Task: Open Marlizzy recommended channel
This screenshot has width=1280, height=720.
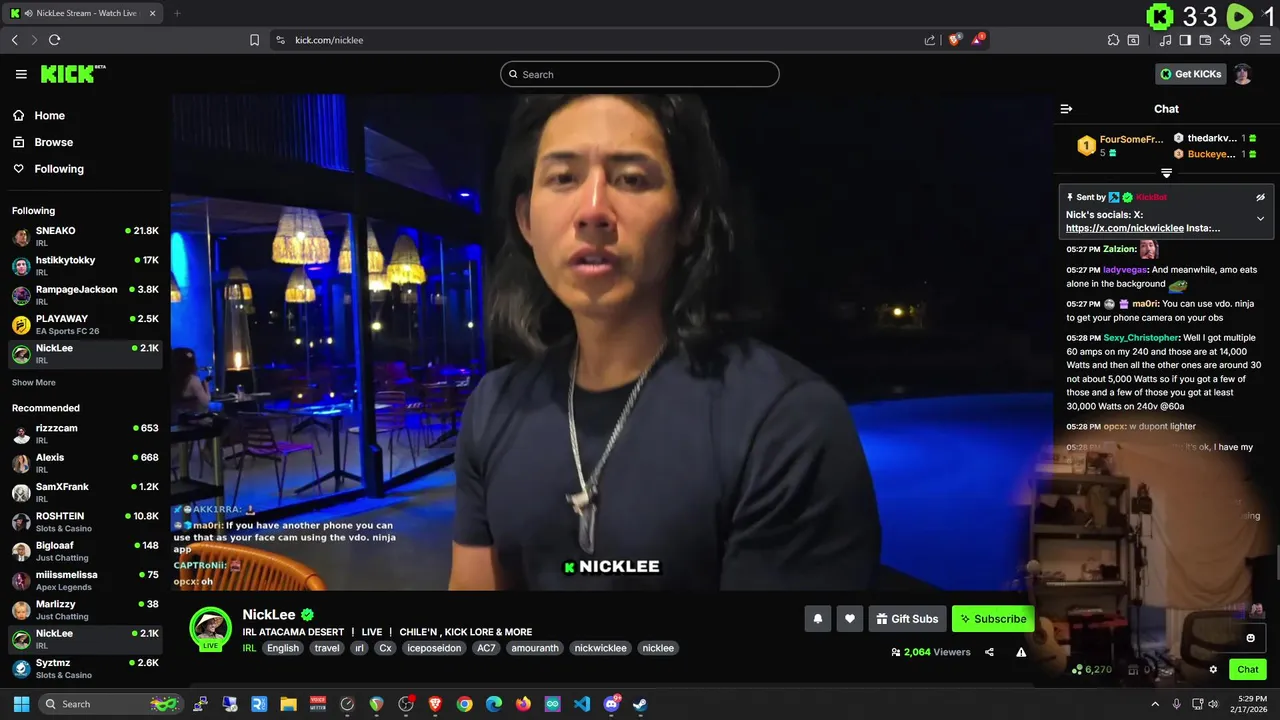Action: tap(85, 609)
